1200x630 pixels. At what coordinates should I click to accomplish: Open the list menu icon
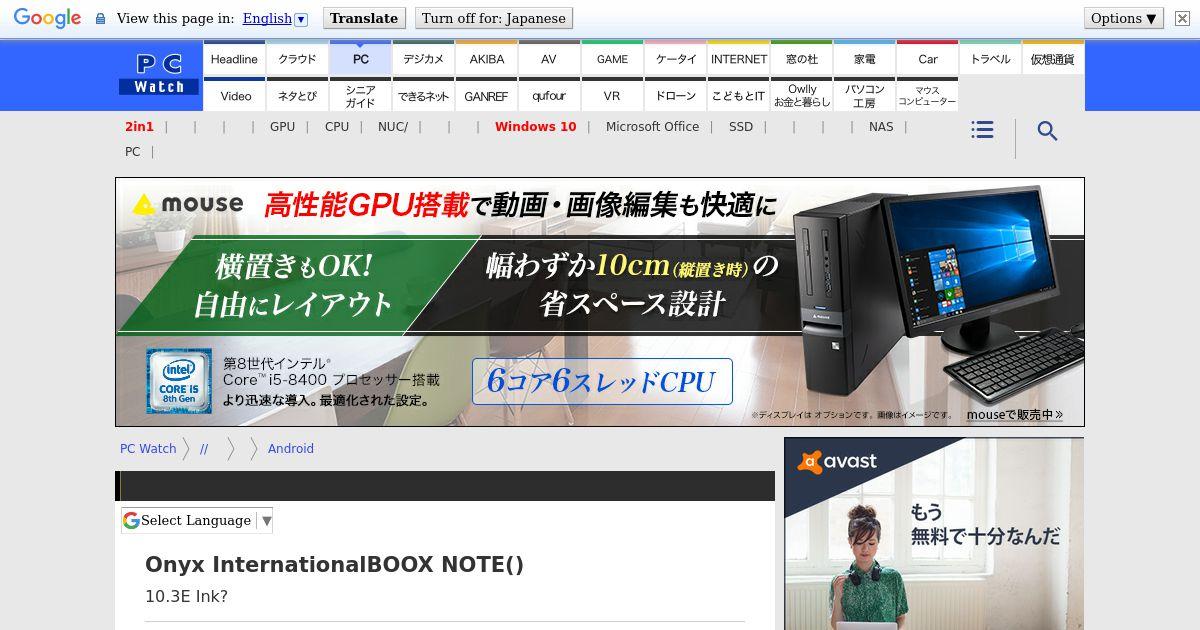click(x=982, y=131)
